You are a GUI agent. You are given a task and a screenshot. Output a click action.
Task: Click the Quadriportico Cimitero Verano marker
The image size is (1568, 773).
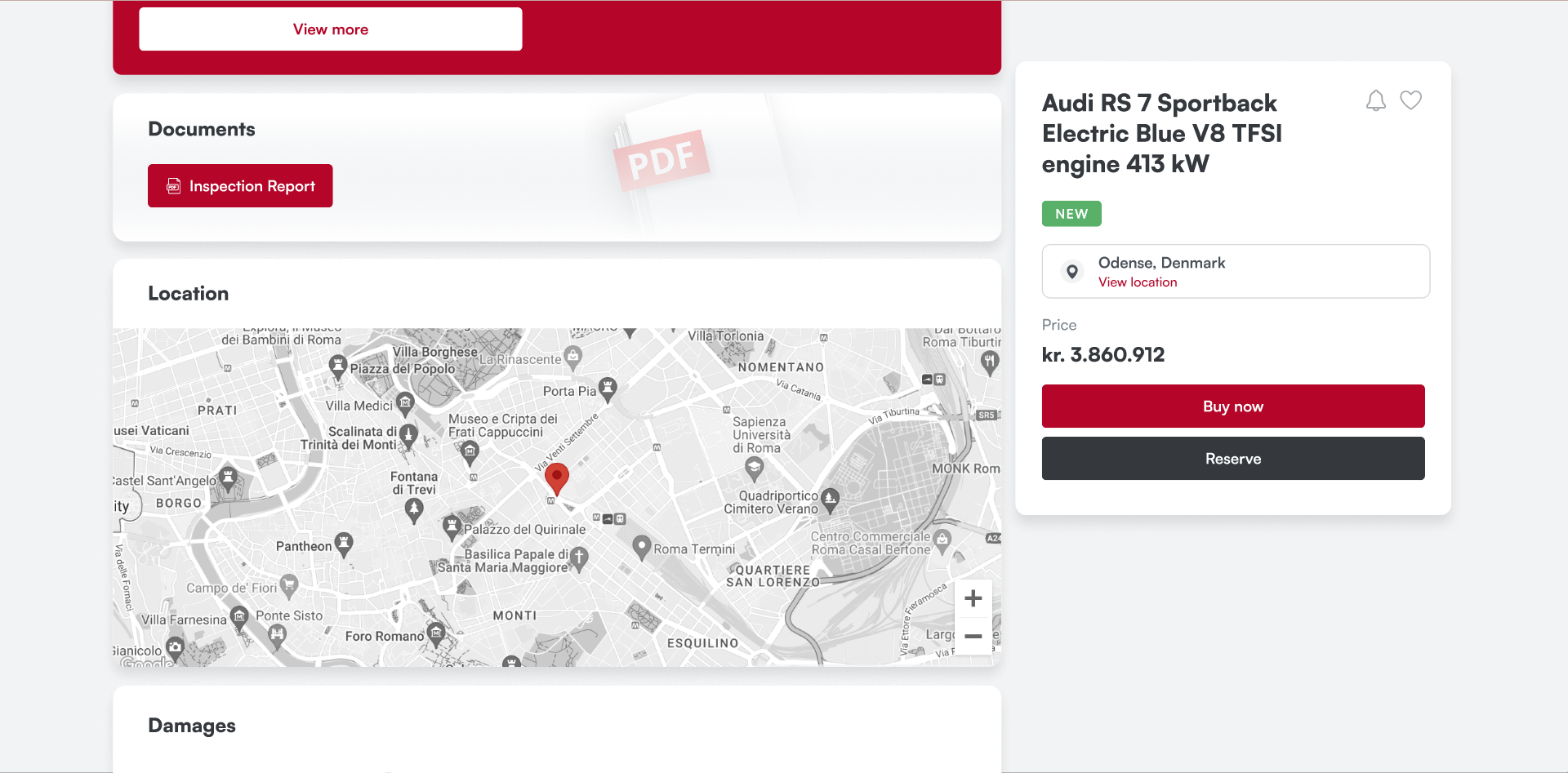tap(831, 500)
